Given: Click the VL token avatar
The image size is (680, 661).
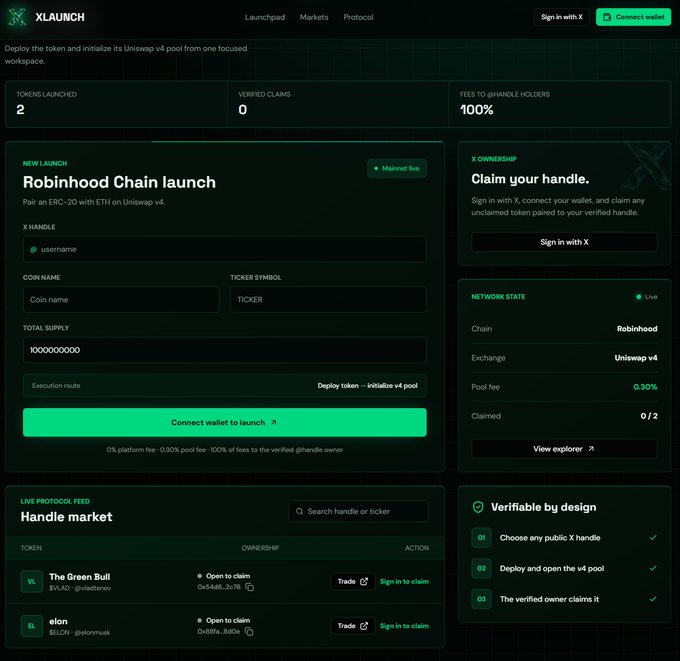Looking at the screenshot, I should [x=32, y=581].
